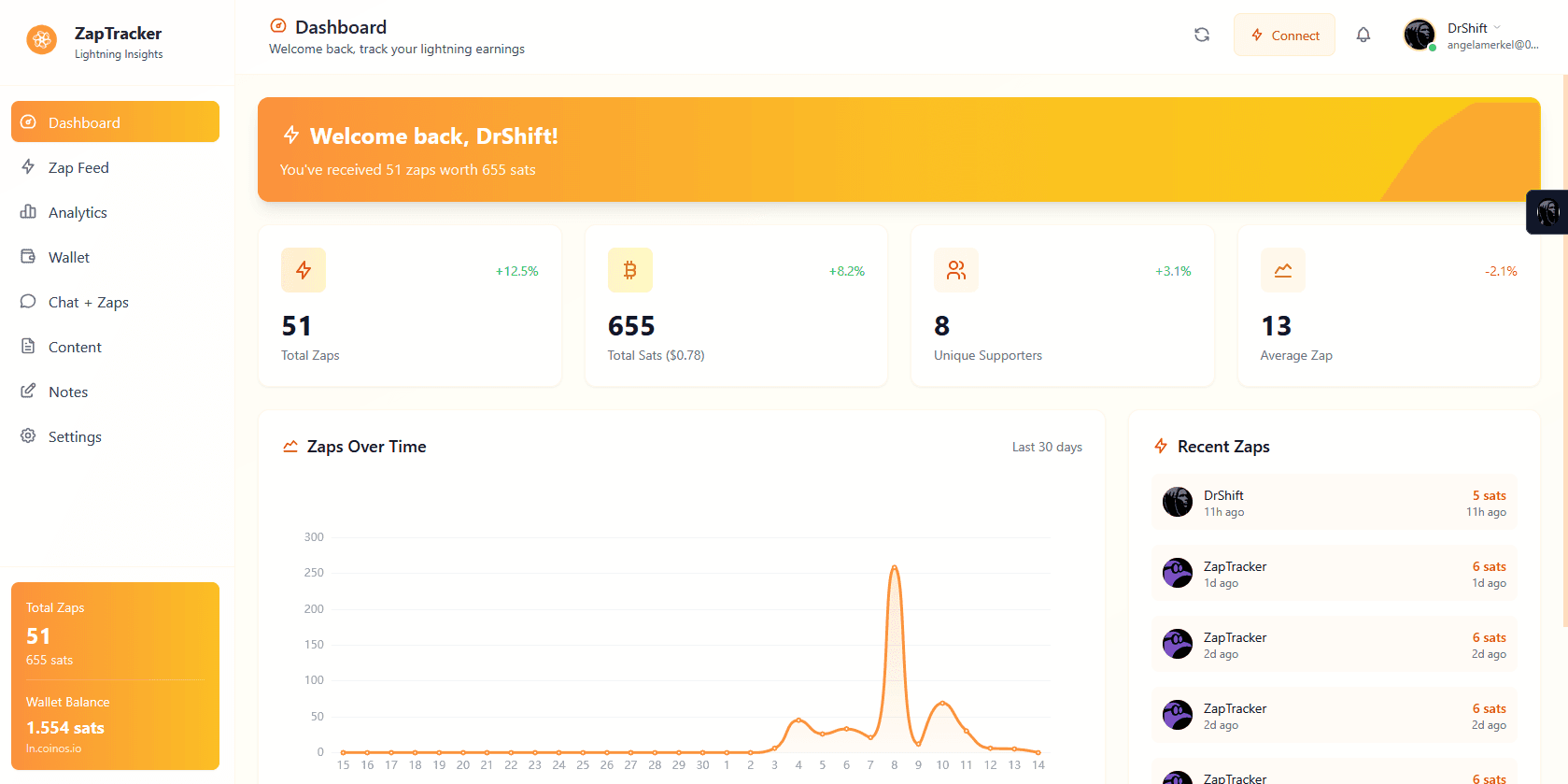Click the Total Zaps lightning icon
Screen dimensions: 1568x784
tap(304, 270)
